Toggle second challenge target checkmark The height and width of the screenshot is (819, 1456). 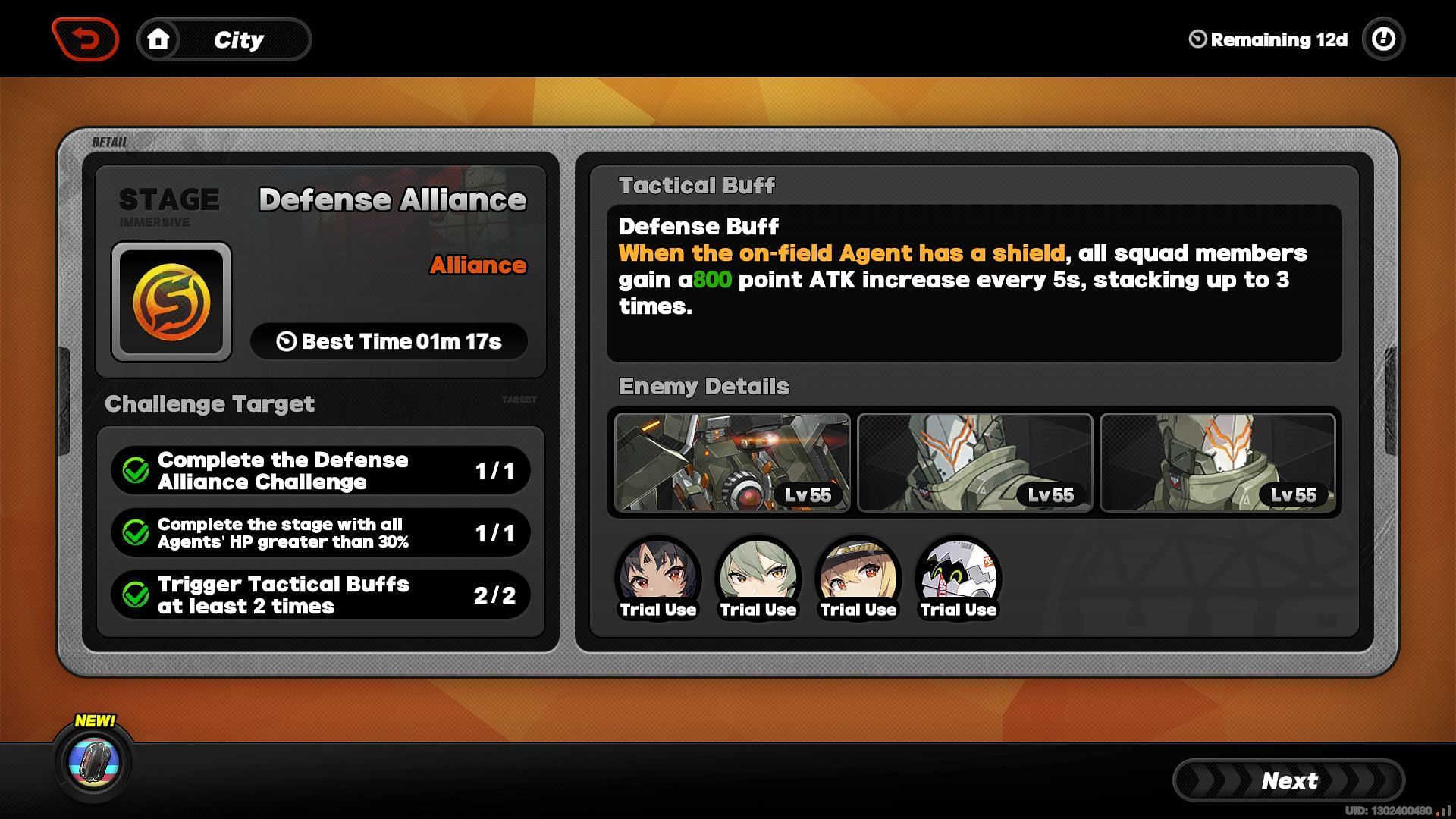[x=136, y=532]
